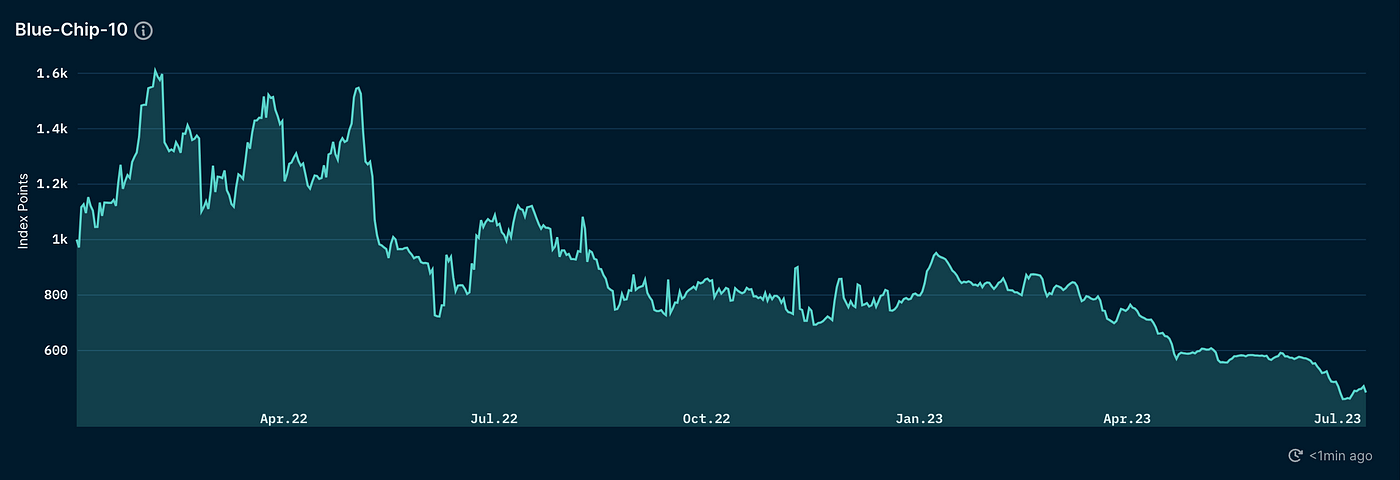Click the Blue-Chip-10 chart title
This screenshot has height=480, width=1400.
(x=71, y=30)
